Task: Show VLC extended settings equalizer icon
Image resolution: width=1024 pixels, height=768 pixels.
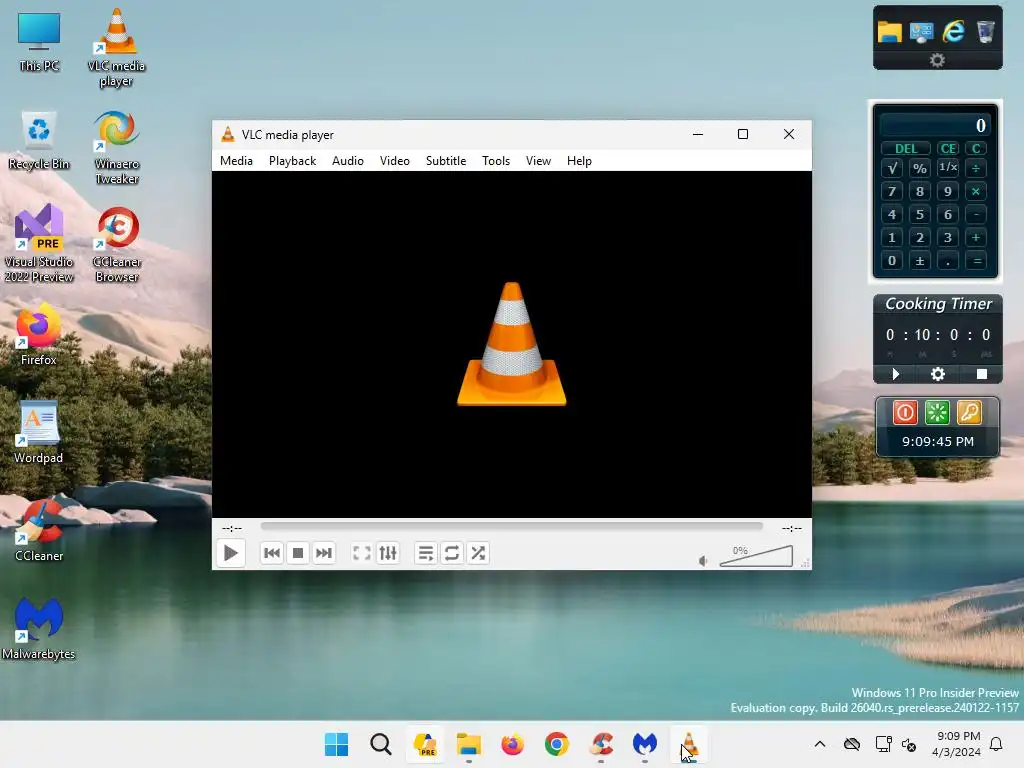Action: (x=388, y=553)
